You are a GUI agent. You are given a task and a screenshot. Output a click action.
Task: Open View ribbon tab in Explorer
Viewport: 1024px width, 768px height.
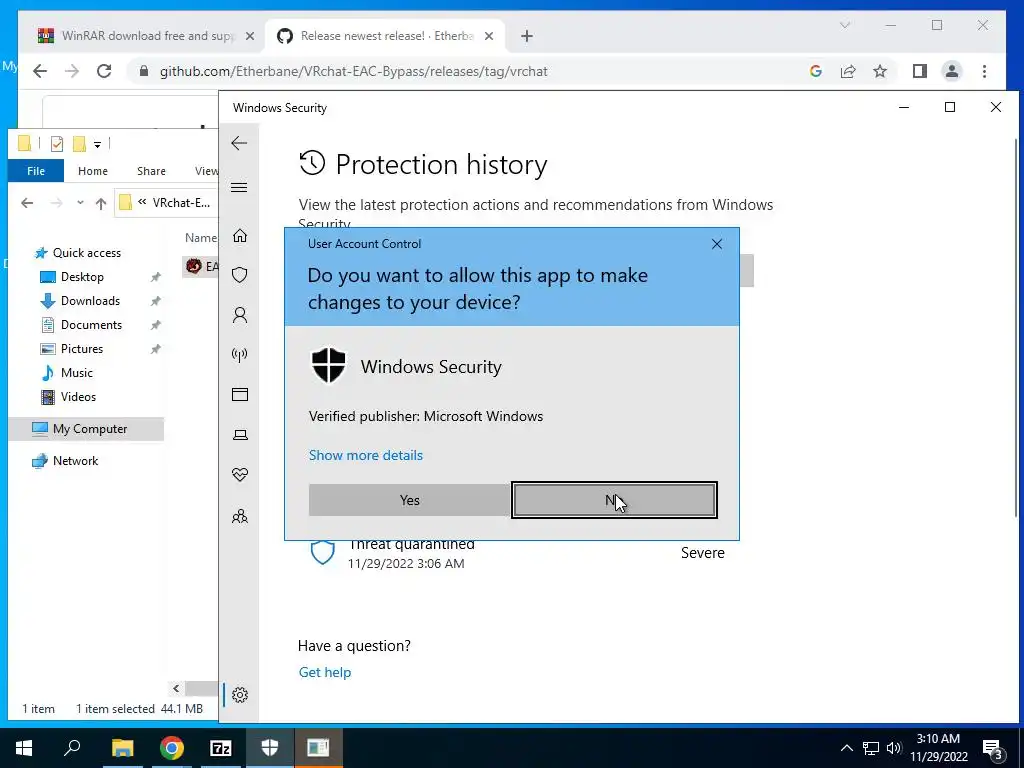pyautogui.click(x=206, y=170)
